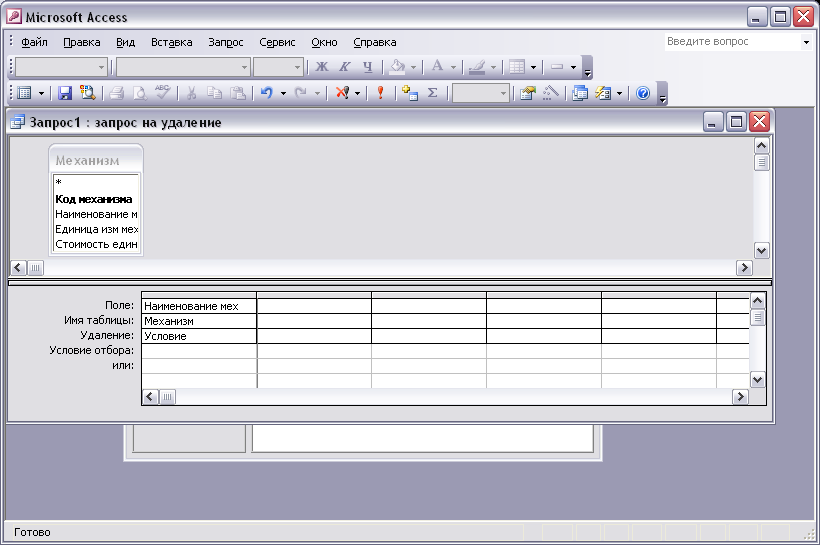Toggle bold Ж formatting
This screenshot has width=820, height=545.
pos(322,67)
